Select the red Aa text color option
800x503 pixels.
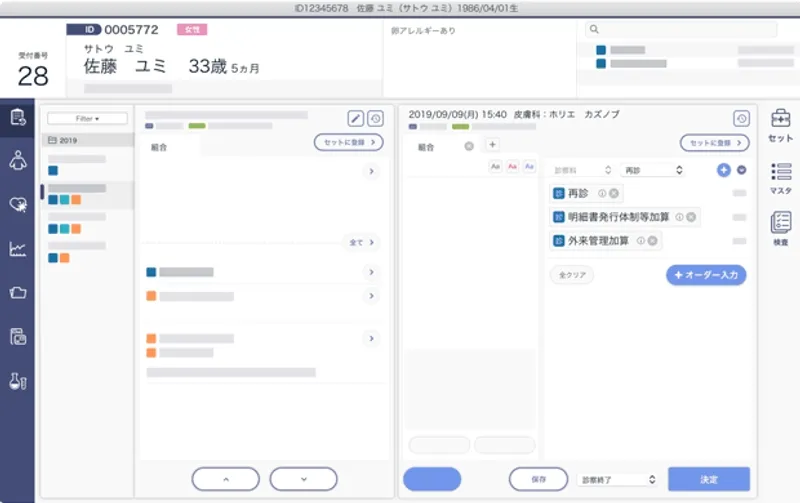(x=512, y=167)
